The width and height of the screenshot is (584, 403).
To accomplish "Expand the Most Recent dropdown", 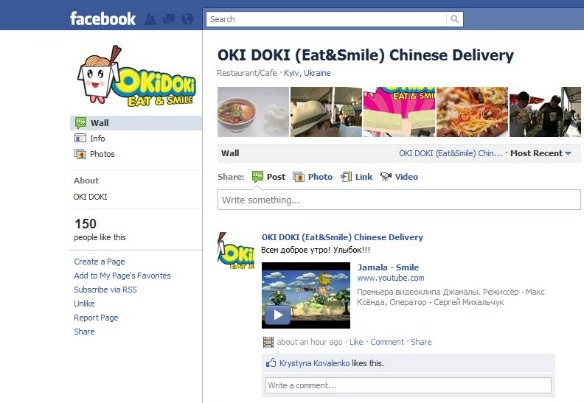I will pyautogui.click(x=540, y=153).
